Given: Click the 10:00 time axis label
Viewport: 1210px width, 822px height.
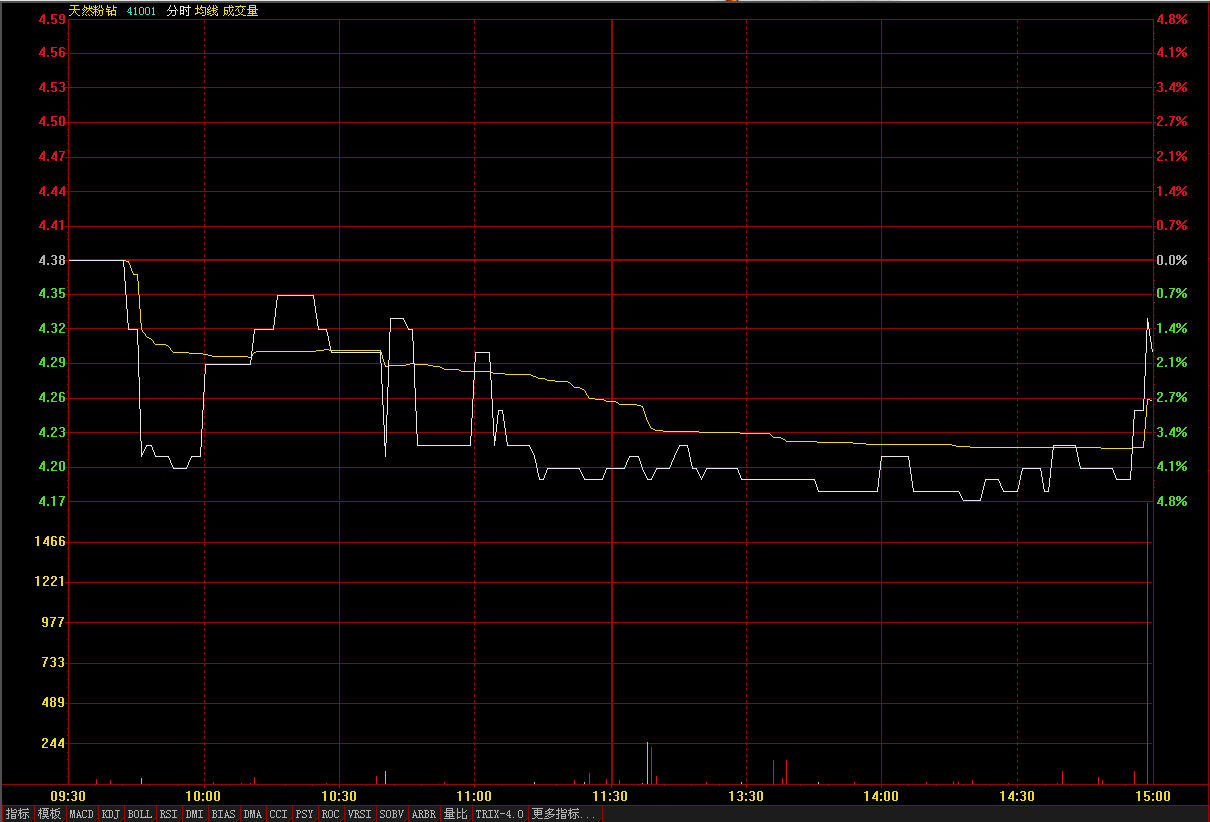Looking at the screenshot, I should tap(204, 797).
